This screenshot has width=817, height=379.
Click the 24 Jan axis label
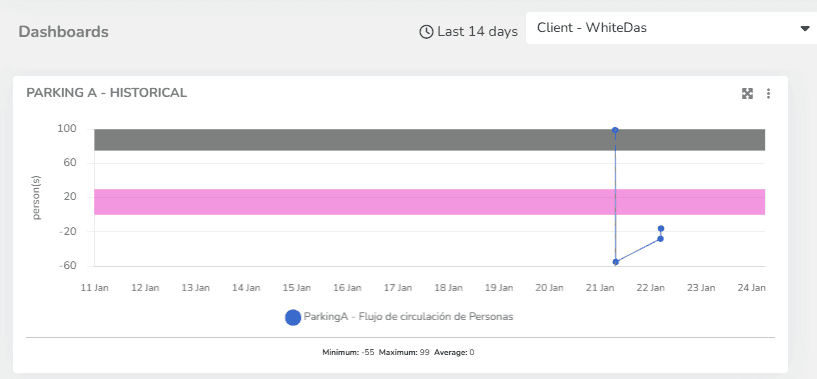pos(751,287)
